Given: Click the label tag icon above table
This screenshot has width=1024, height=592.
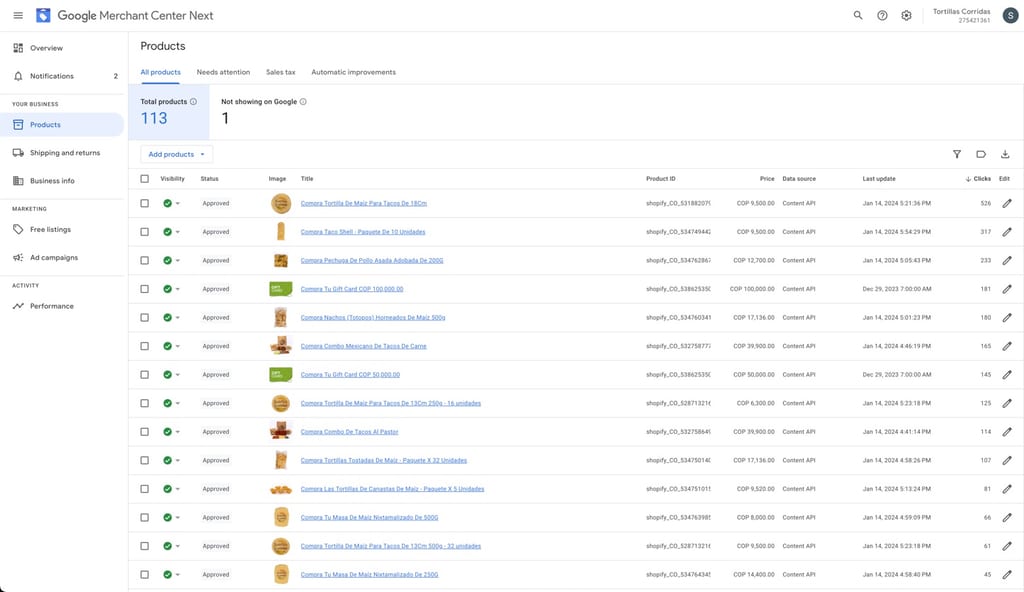Looking at the screenshot, I should click(981, 154).
